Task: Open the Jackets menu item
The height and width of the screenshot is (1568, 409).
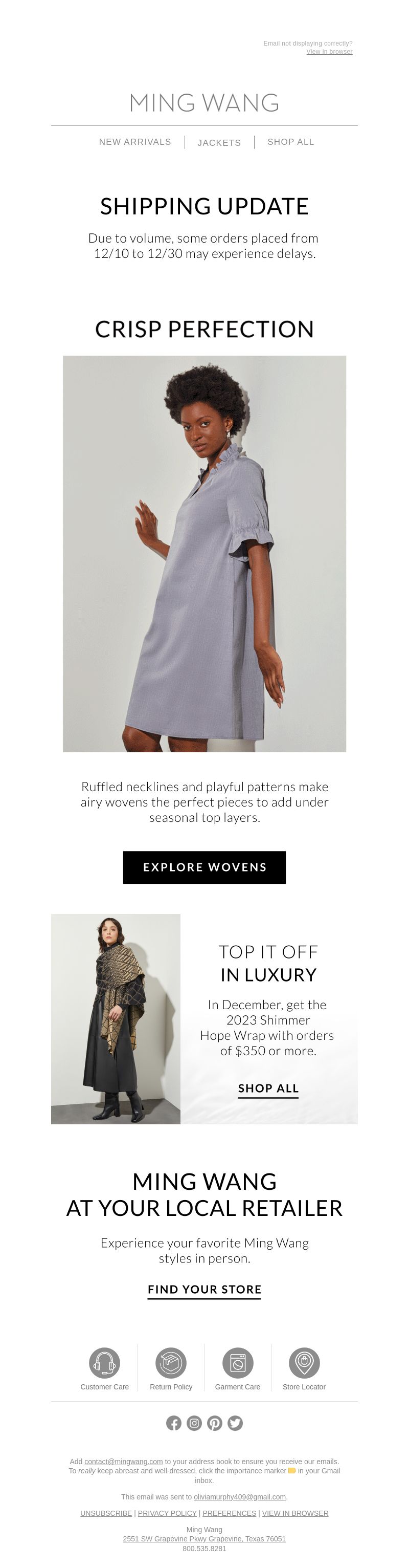Action: 219,142
